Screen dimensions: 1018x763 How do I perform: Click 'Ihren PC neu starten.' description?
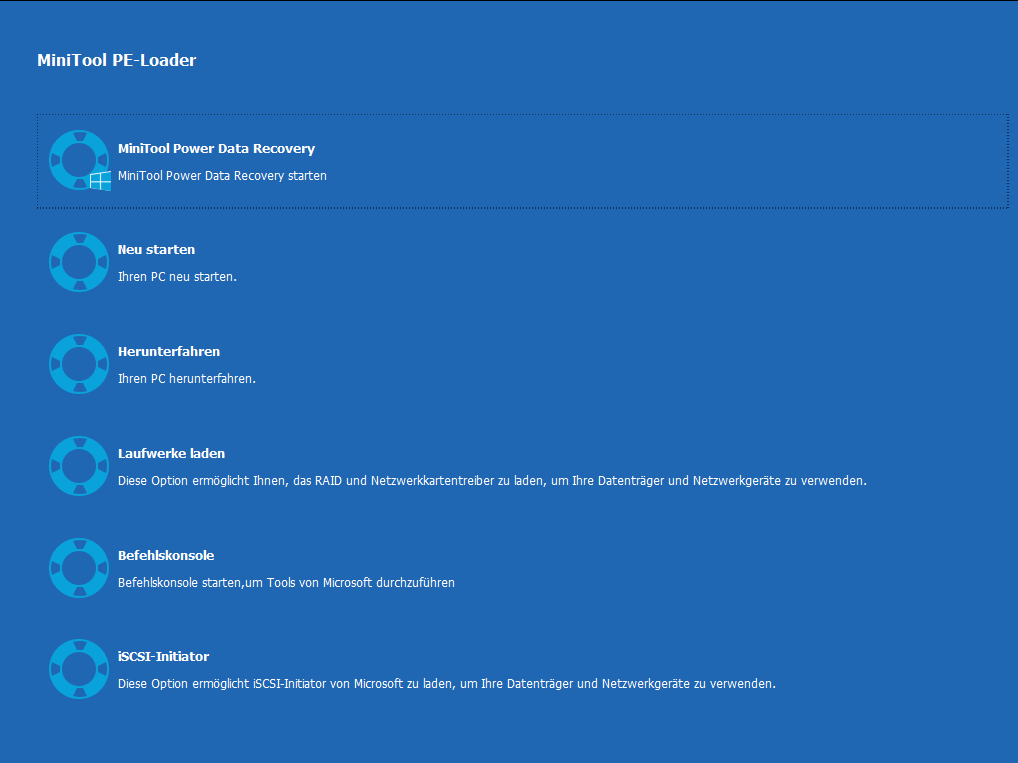[177, 277]
